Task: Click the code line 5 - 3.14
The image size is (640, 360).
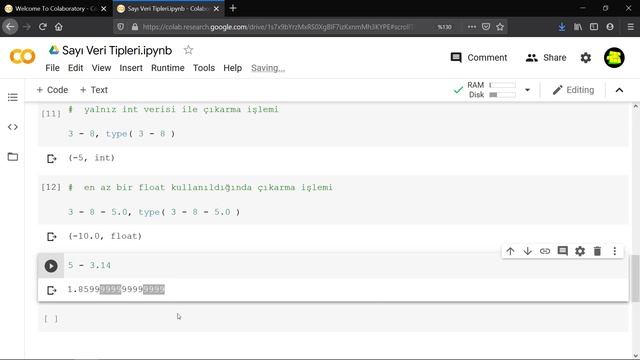Action: [x=89, y=266]
